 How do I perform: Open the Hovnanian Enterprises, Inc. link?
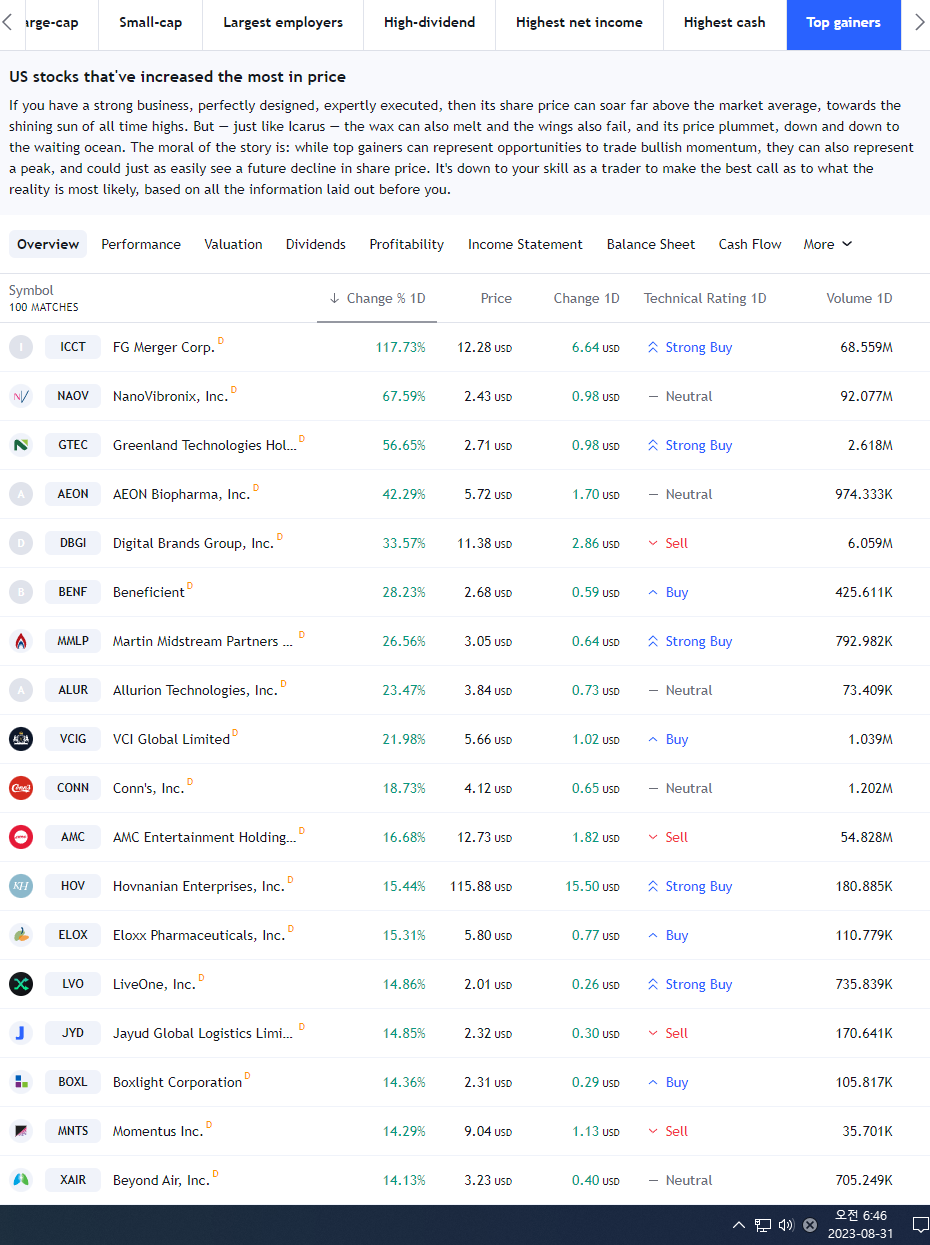[199, 886]
